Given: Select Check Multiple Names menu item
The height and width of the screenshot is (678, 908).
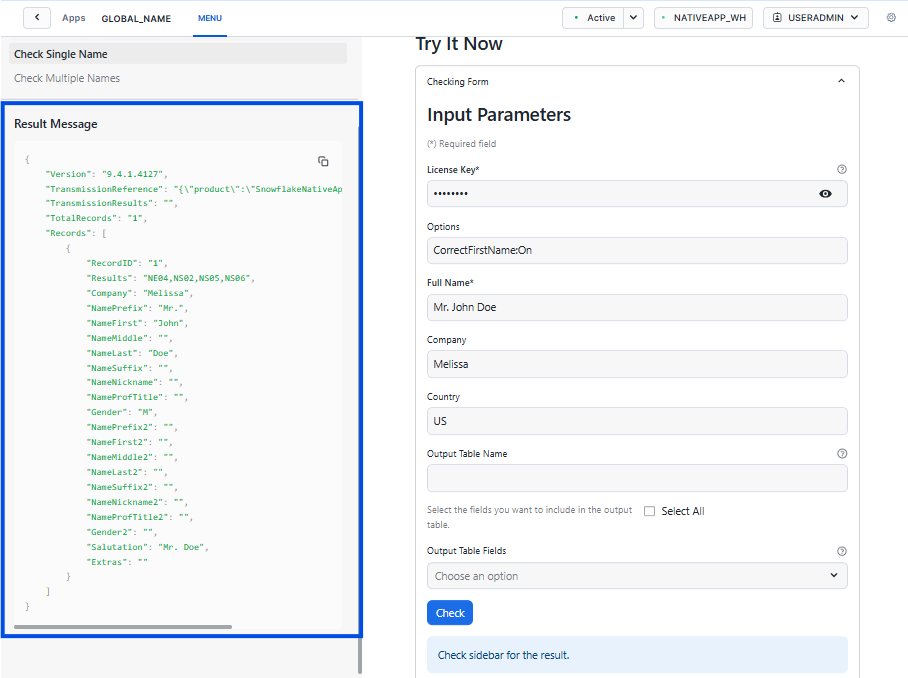Looking at the screenshot, I should 67,78.
